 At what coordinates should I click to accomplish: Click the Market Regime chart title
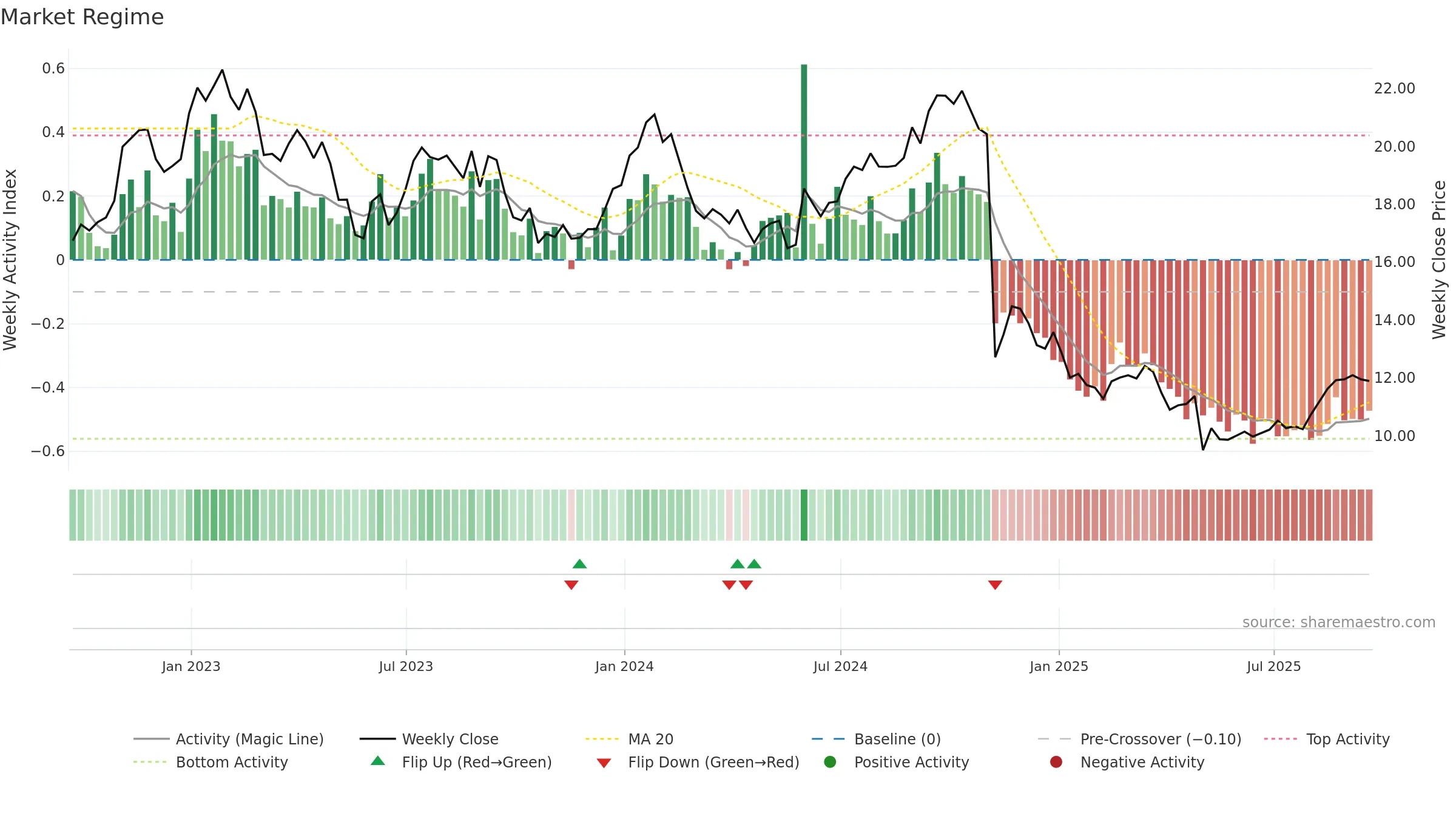point(82,17)
